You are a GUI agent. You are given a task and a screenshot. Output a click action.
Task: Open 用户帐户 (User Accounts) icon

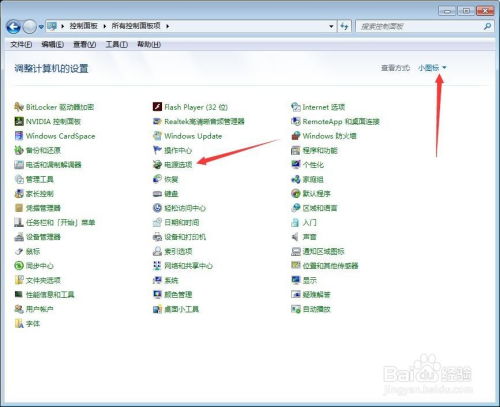tap(19, 309)
